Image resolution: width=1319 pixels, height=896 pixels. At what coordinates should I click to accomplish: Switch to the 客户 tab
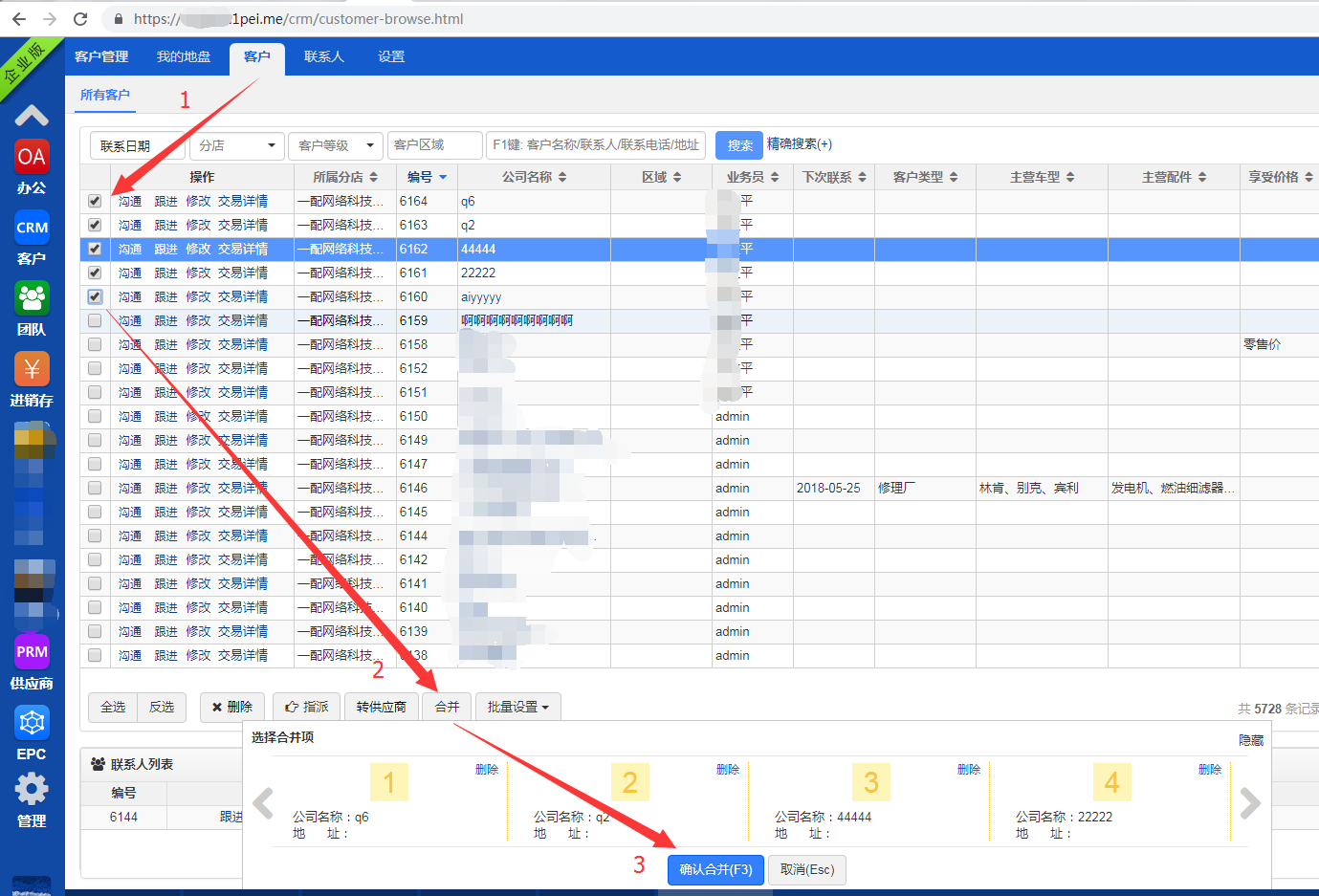coord(256,57)
